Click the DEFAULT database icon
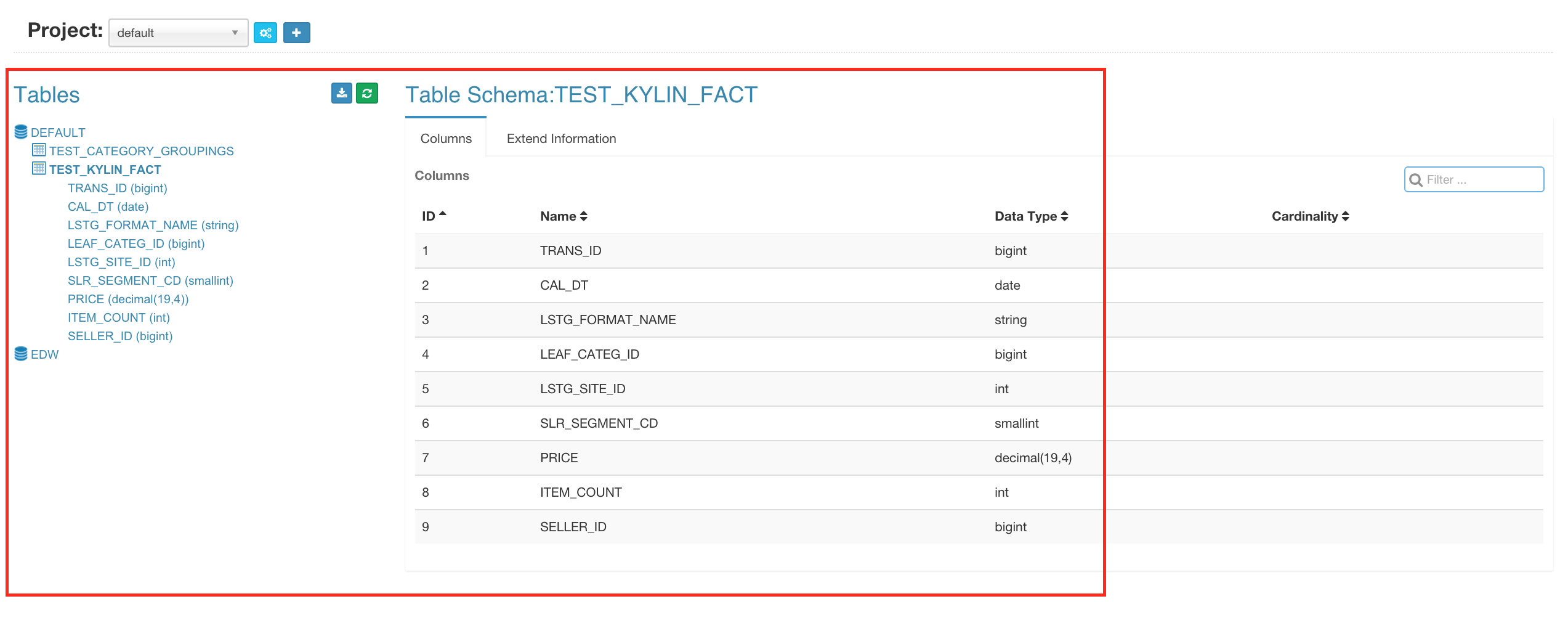Screen dimensions: 1568x620 click(x=21, y=132)
